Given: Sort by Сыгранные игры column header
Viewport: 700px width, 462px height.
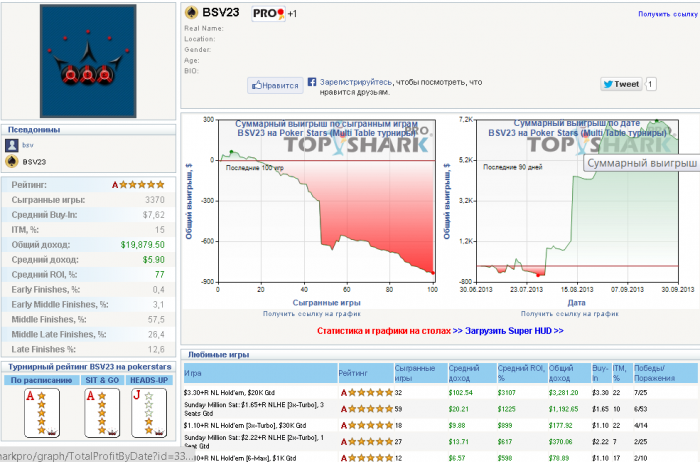Looking at the screenshot, I should tap(421, 373).
